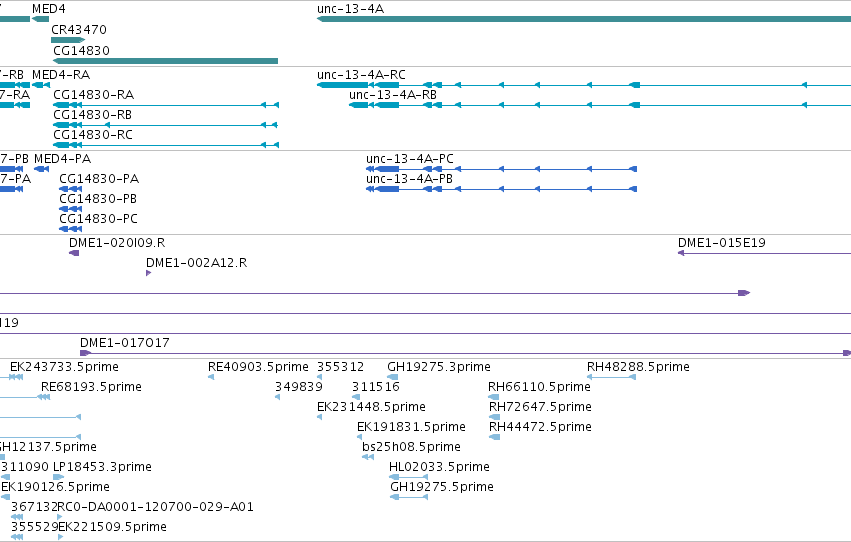Click the 349839 feature label

click(x=299, y=386)
